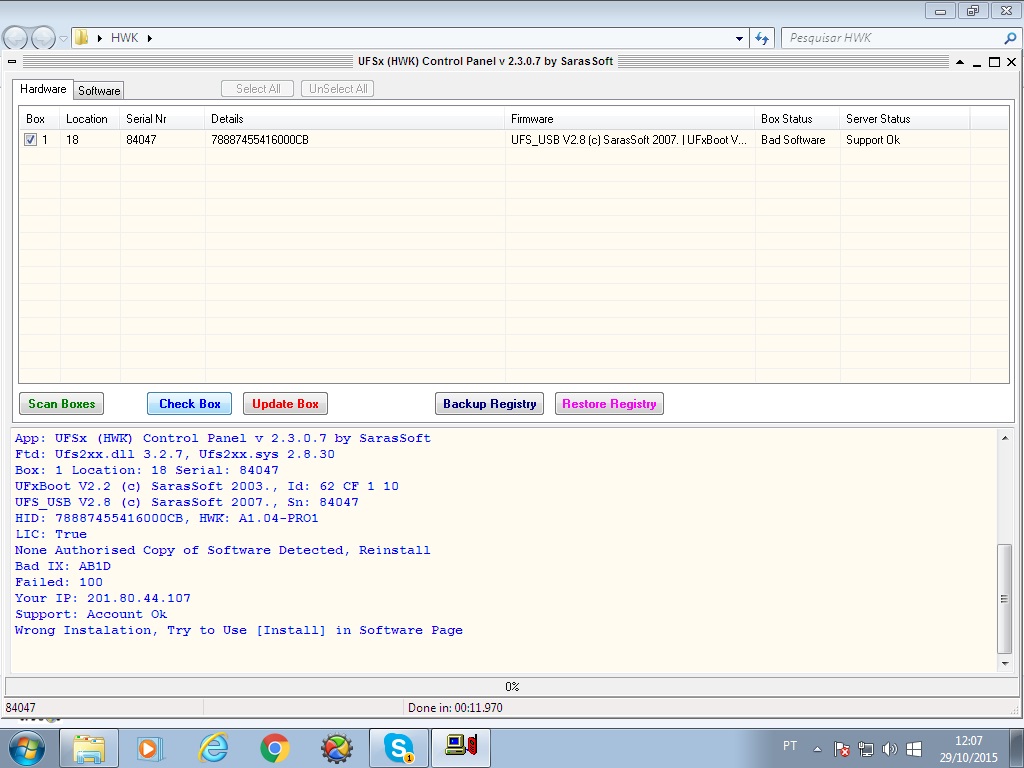Click the magnifier search icon
This screenshot has width=1024, height=768.
pyautogui.click(x=1010, y=38)
